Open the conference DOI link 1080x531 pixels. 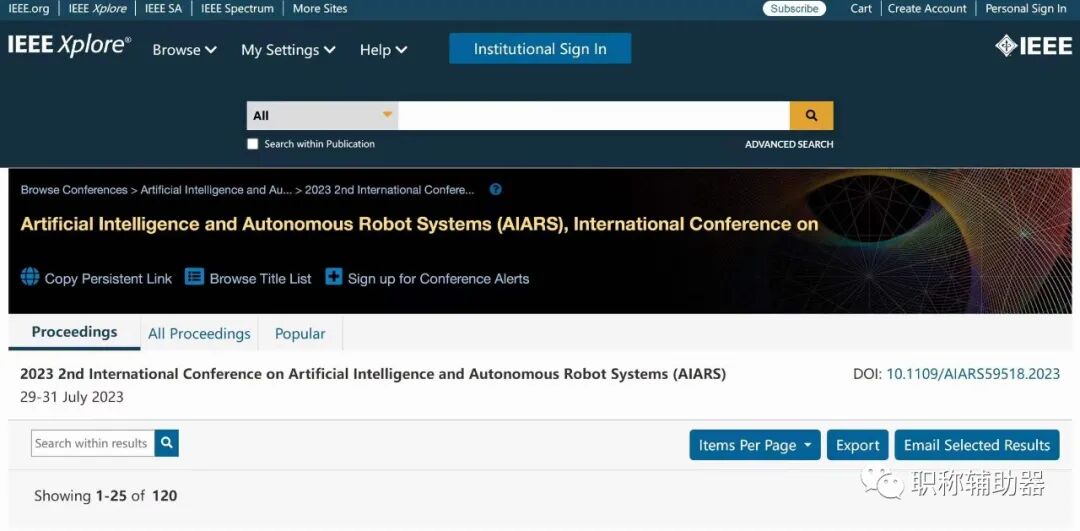tap(973, 374)
